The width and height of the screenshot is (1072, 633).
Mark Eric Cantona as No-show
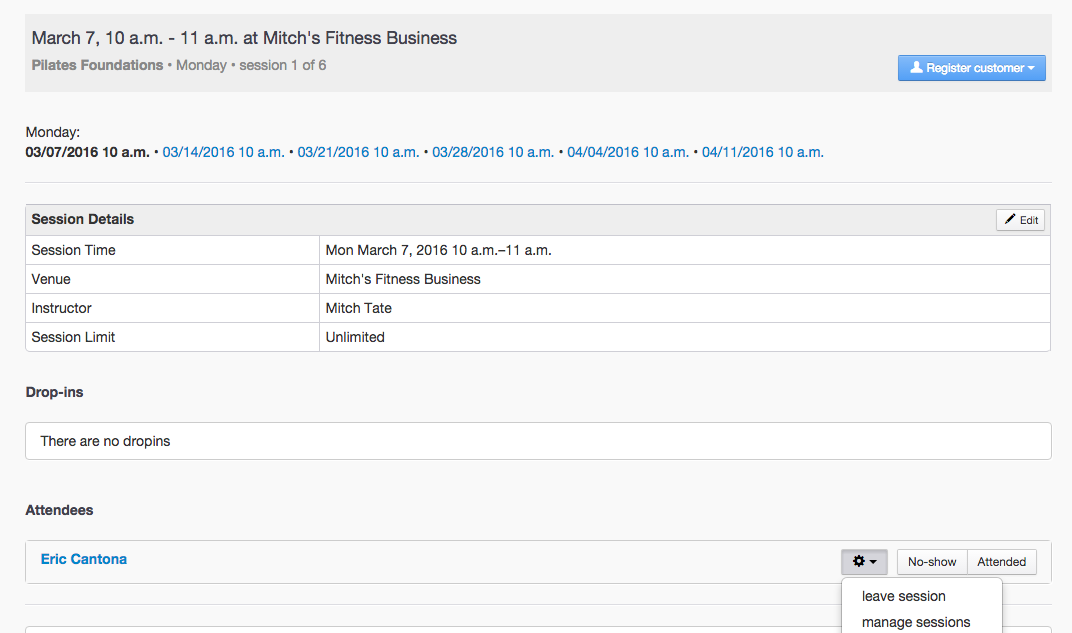click(931, 562)
